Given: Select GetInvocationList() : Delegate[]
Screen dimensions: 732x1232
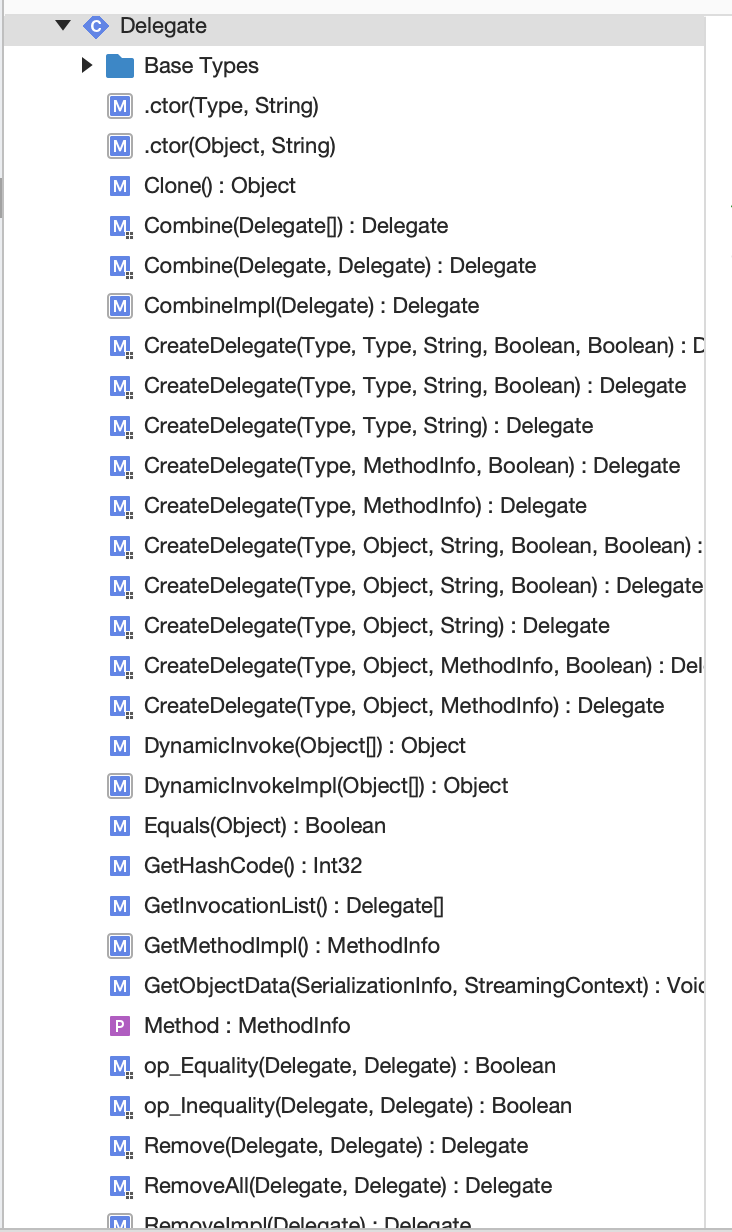Looking at the screenshot, I should pos(294,906).
